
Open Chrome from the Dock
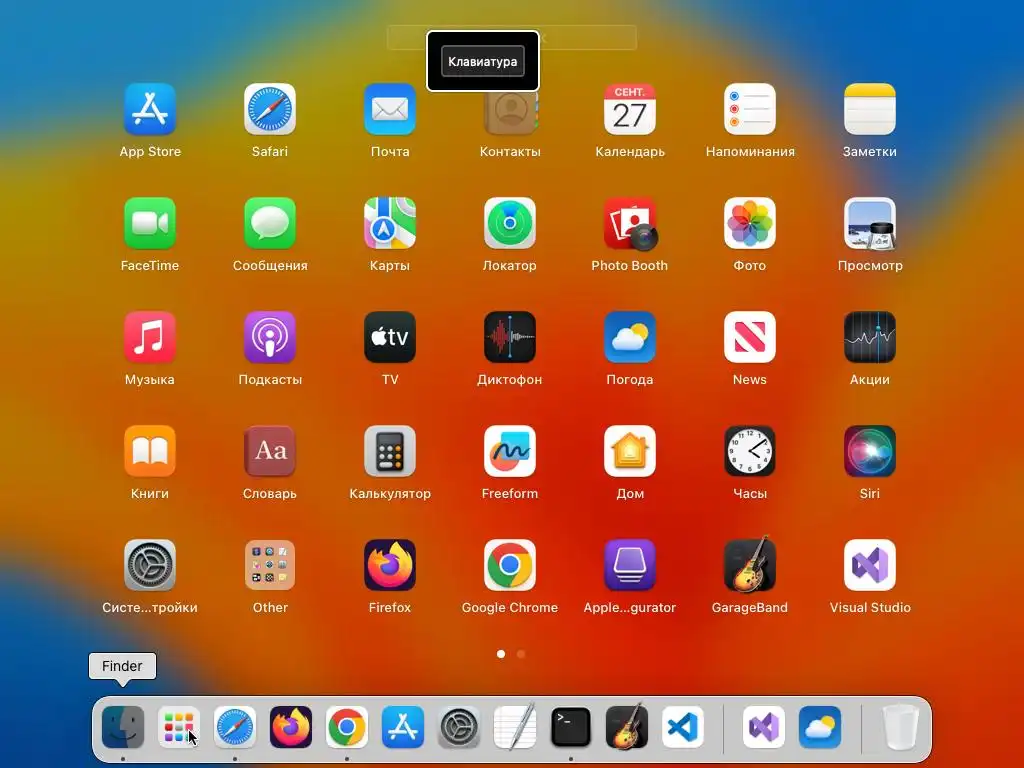coord(347,727)
